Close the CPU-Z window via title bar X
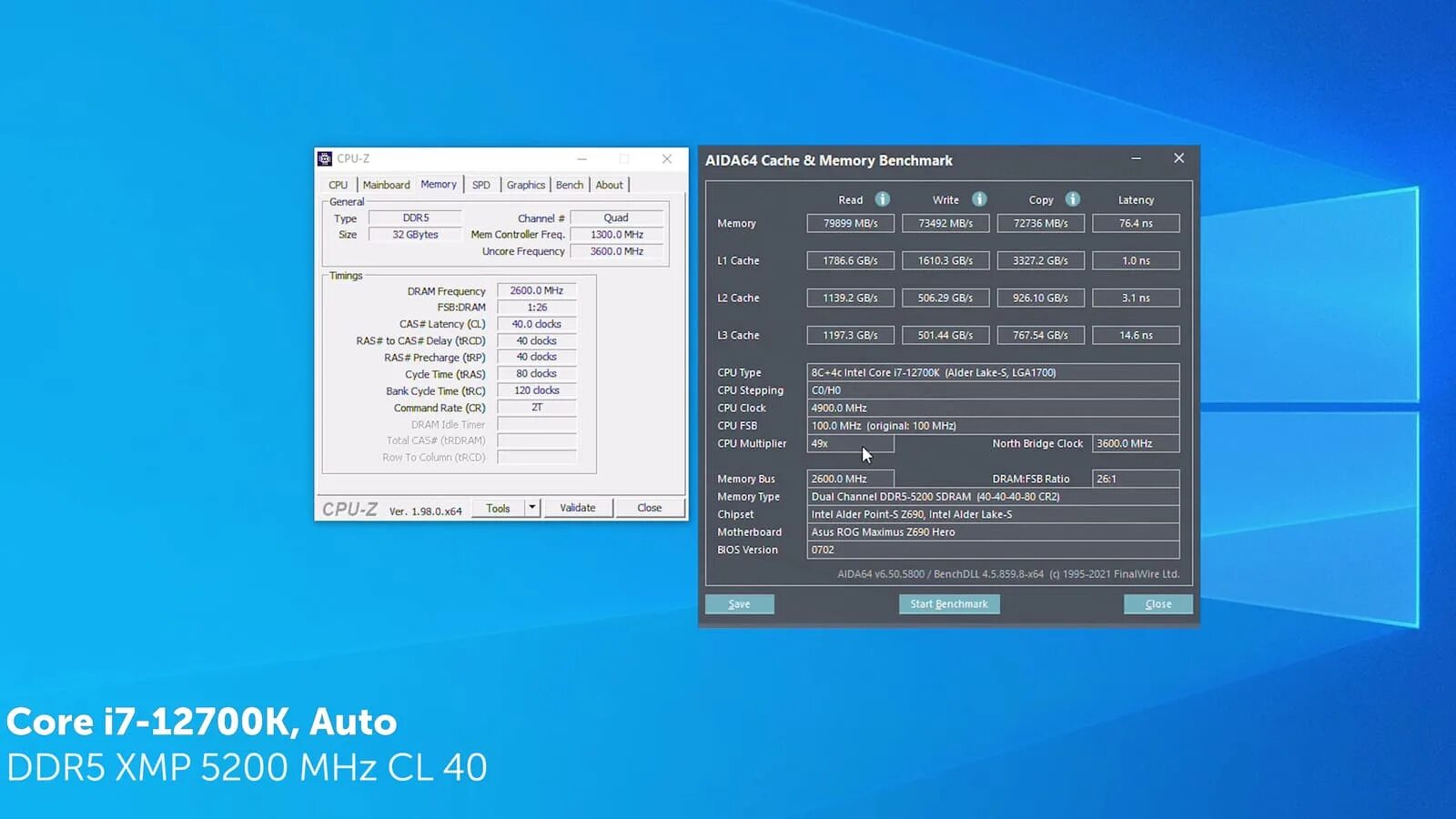 [x=667, y=158]
